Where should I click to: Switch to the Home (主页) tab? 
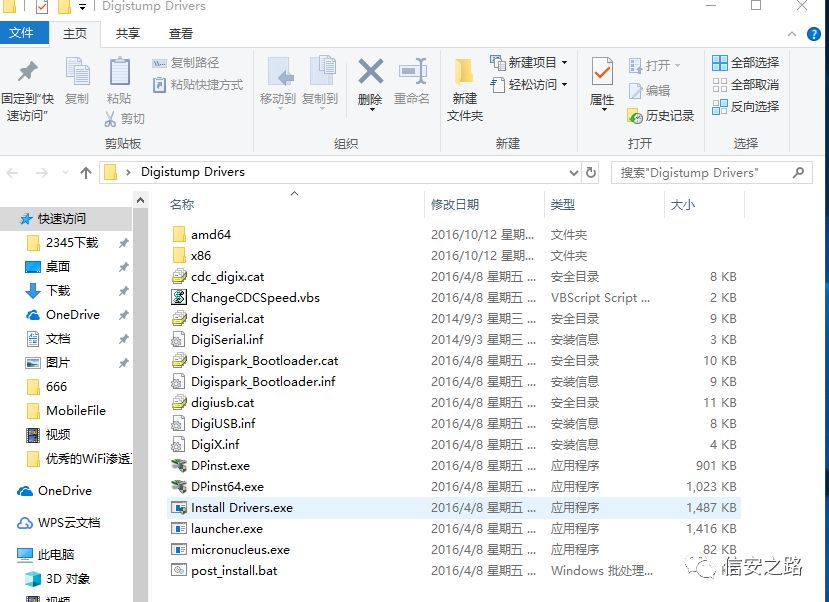pyautogui.click(x=75, y=33)
